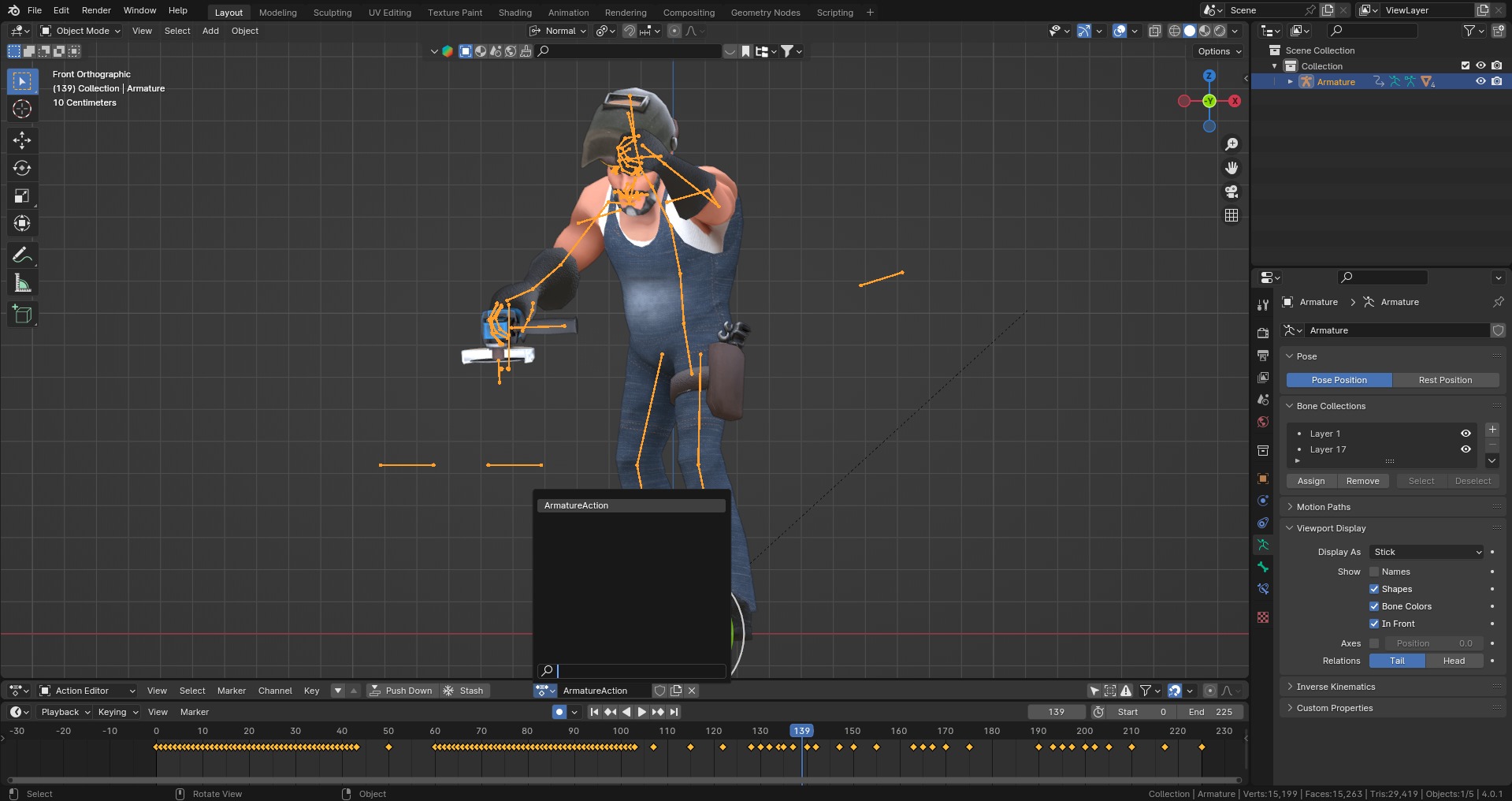Select the Add Cube tool
1512x801 pixels.
(x=22, y=314)
